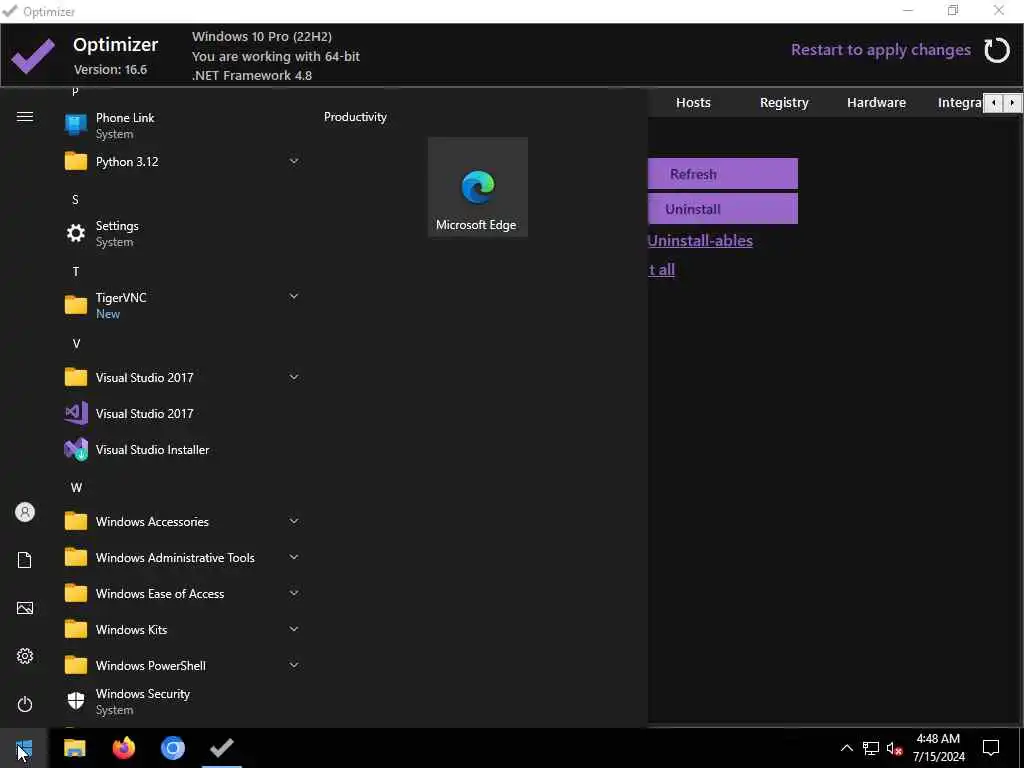Viewport: 1024px width, 768px height.
Task: Switch to Optimizer in the taskbar
Action: [x=222, y=748]
